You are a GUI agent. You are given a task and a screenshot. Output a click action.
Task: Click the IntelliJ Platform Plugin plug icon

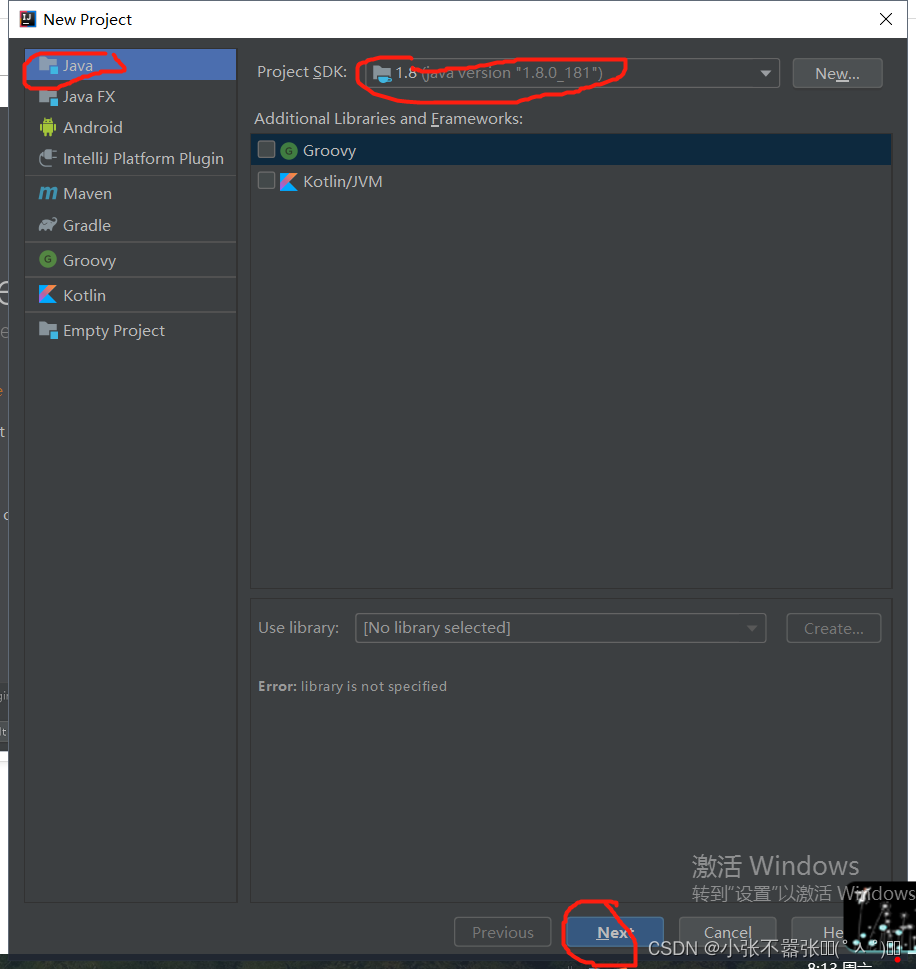pyautogui.click(x=48, y=158)
